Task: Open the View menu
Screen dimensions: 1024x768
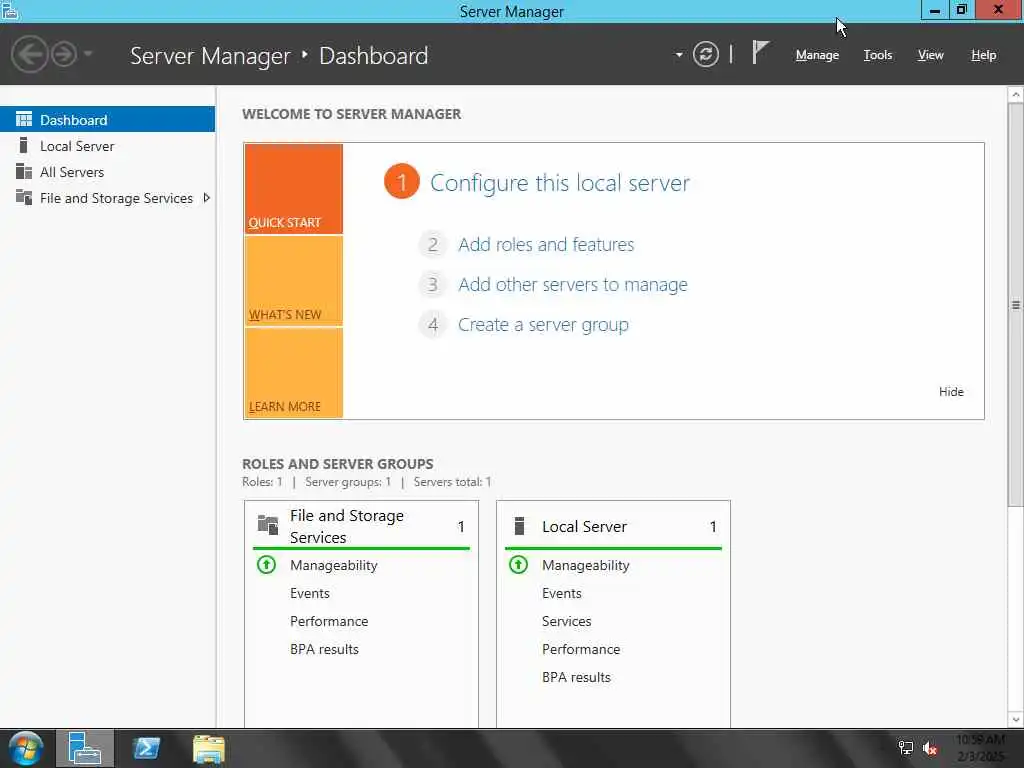Action: coord(930,56)
